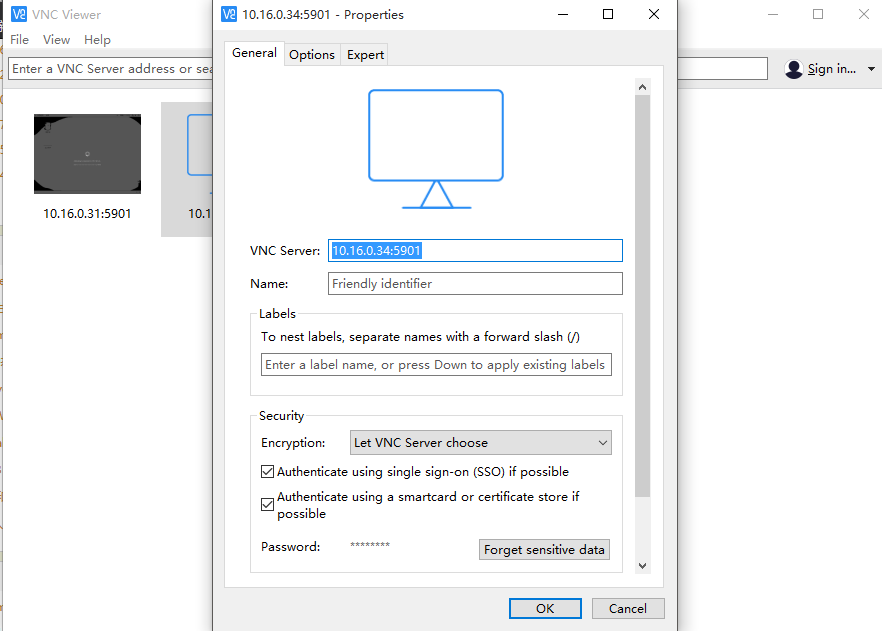Image resolution: width=882 pixels, height=631 pixels.
Task: Click the Name friendly identifier field
Action: click(x=475, y=283)
